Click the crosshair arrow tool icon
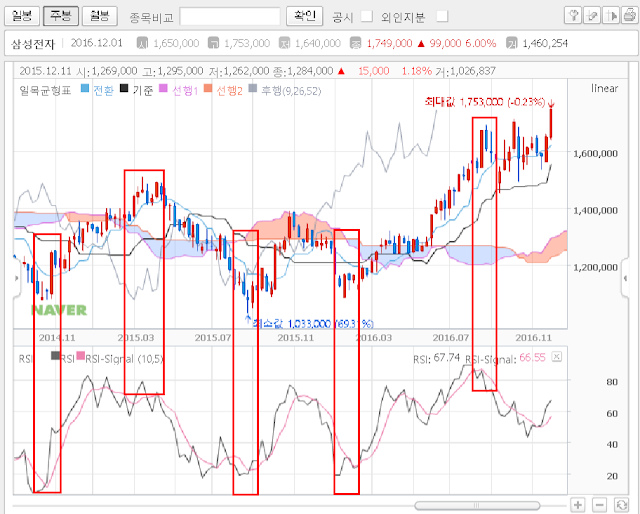Screen dimensions: 640x514 (x=611, y=16)
